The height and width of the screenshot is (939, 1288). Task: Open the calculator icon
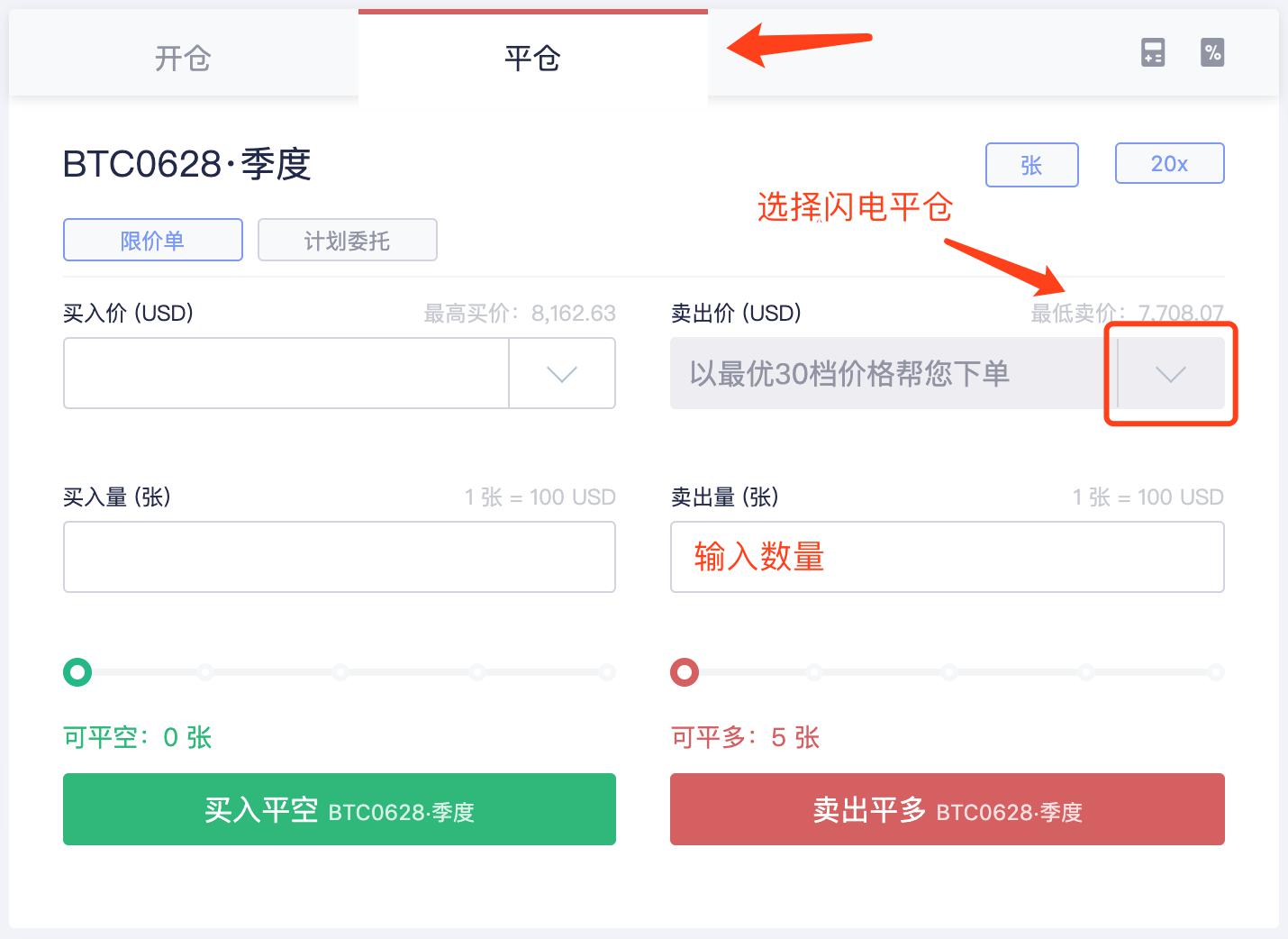tap(1153, 52)
